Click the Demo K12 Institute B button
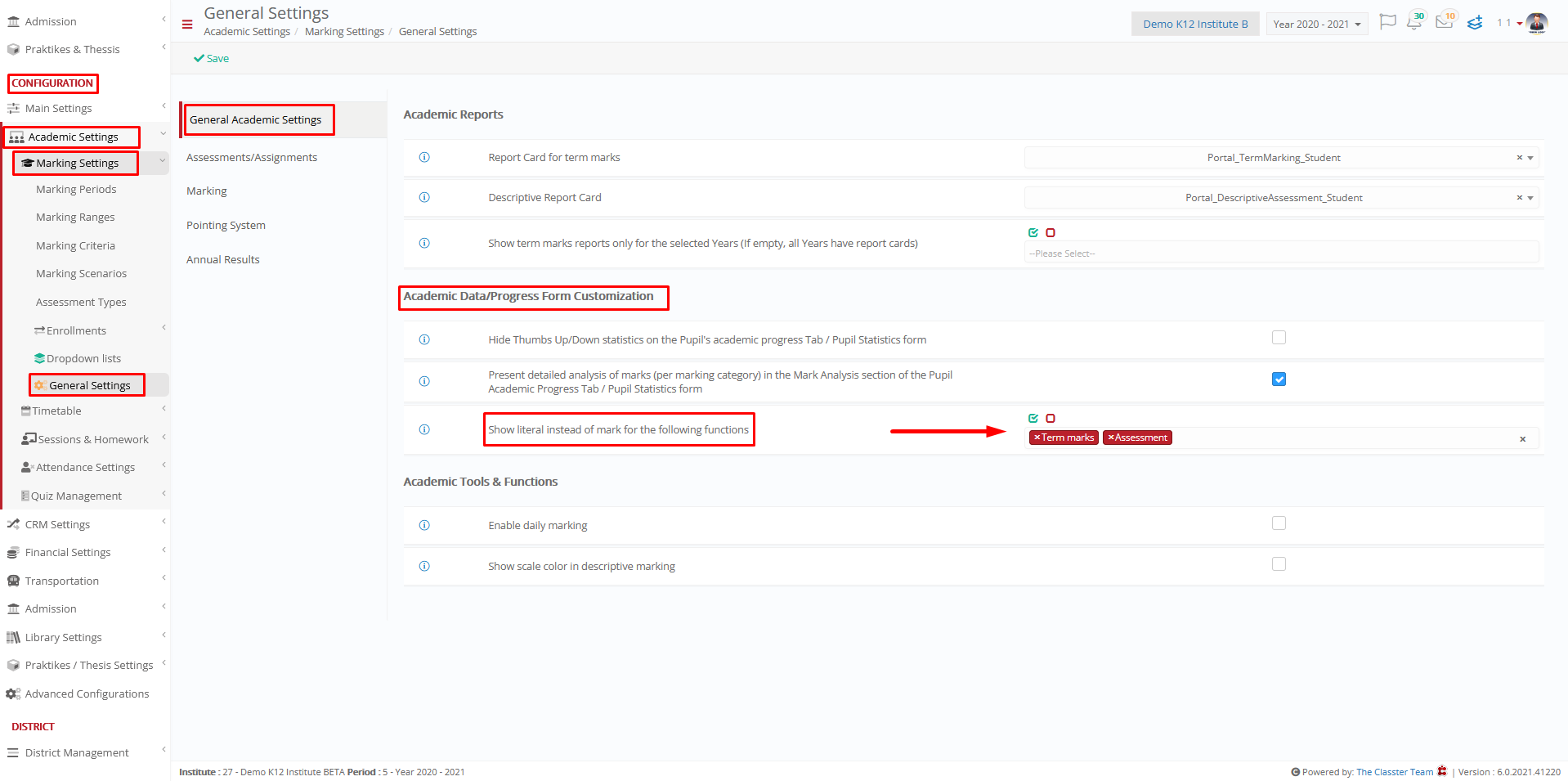Viewport: 1568px width, 781px height. click(1195, 24)
